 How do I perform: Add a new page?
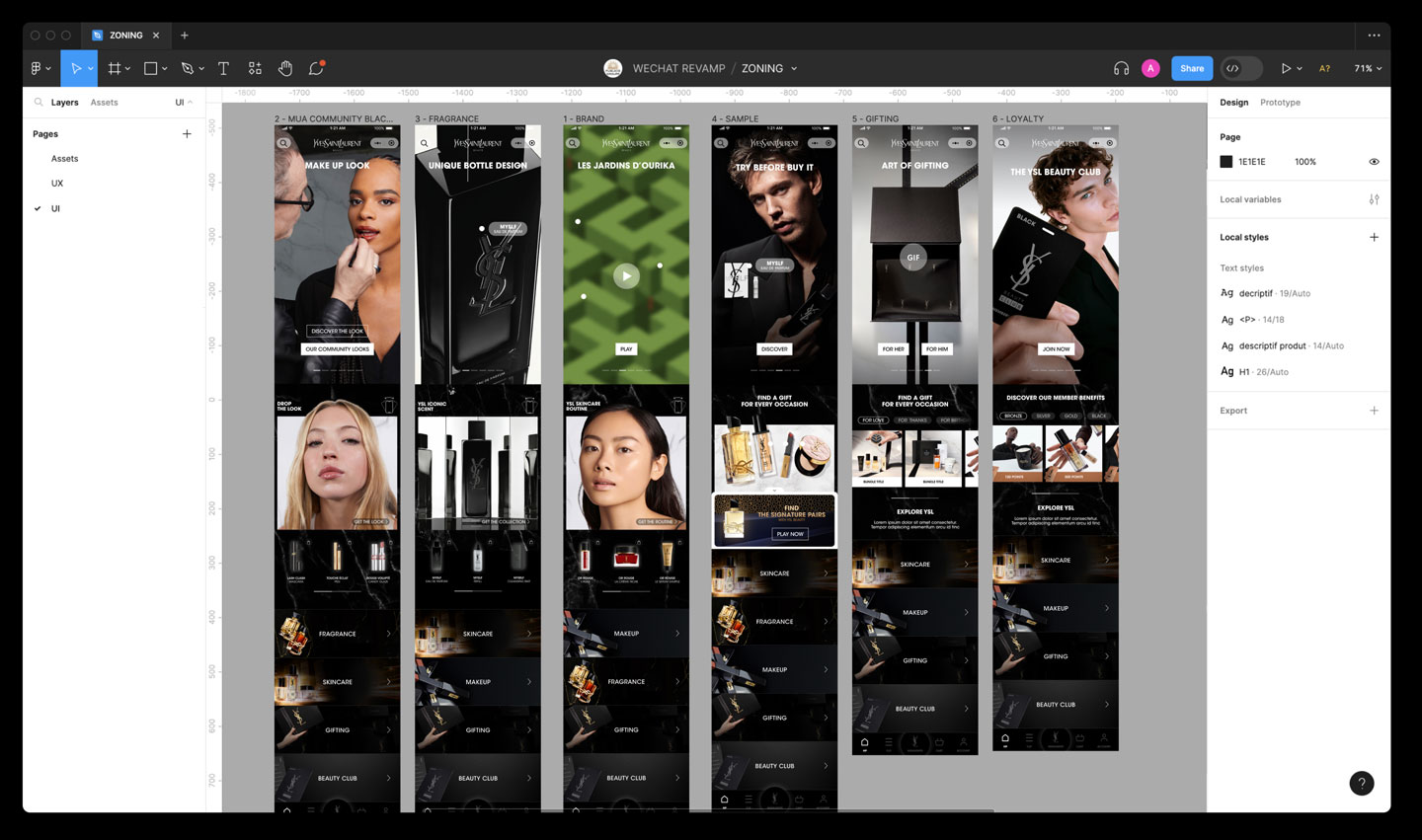187,133
